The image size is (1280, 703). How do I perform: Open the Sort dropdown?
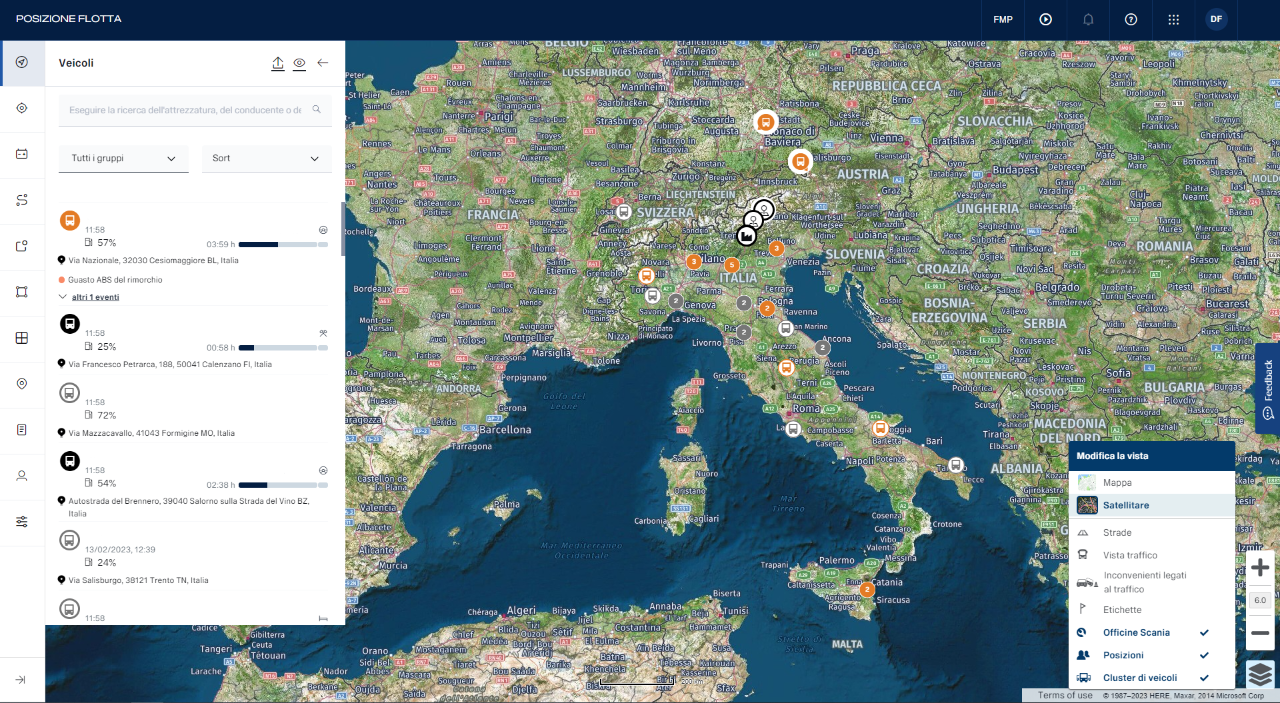[267, 158]
